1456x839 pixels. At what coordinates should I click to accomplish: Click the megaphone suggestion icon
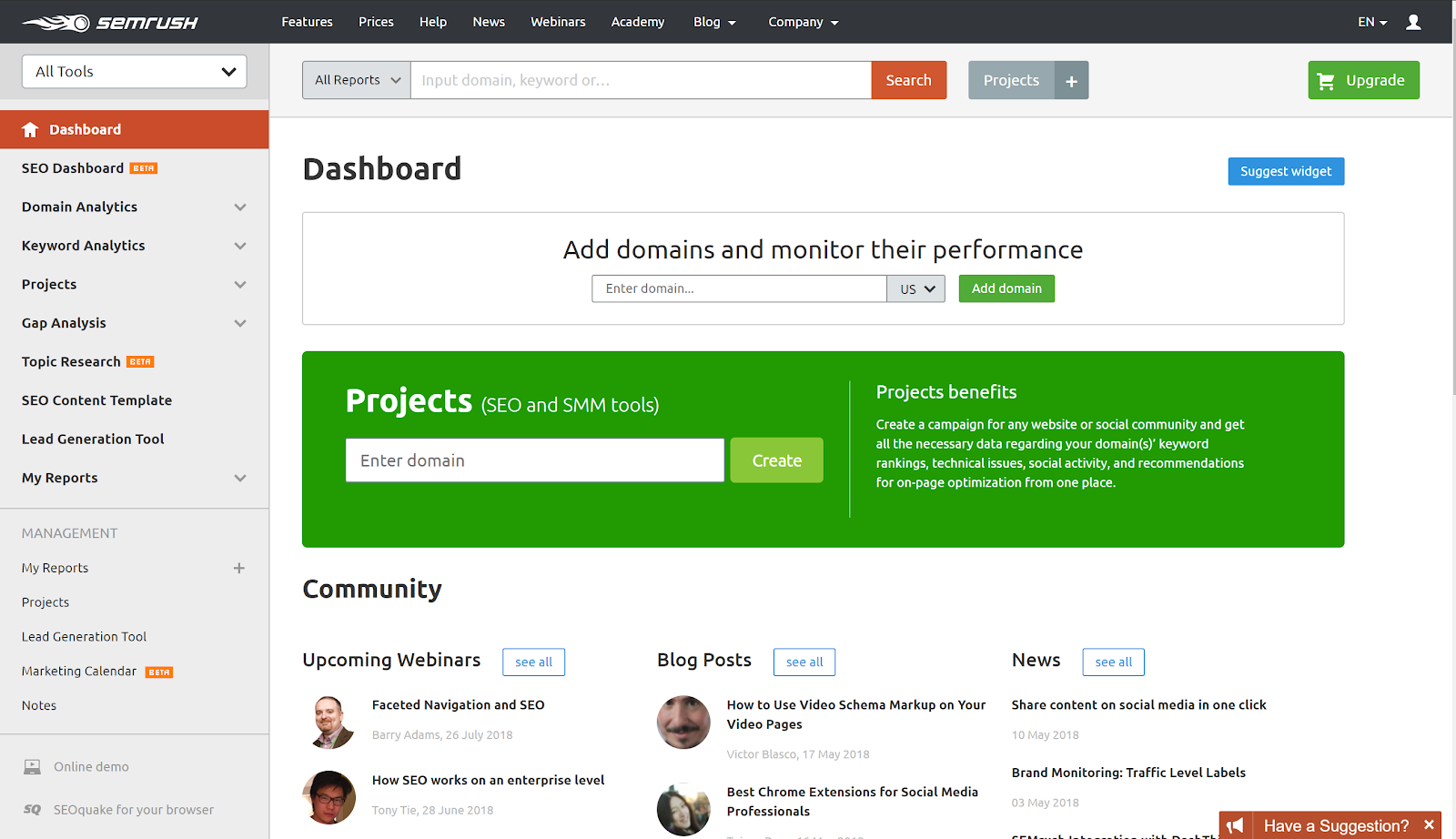click(x=1236, y=825)
